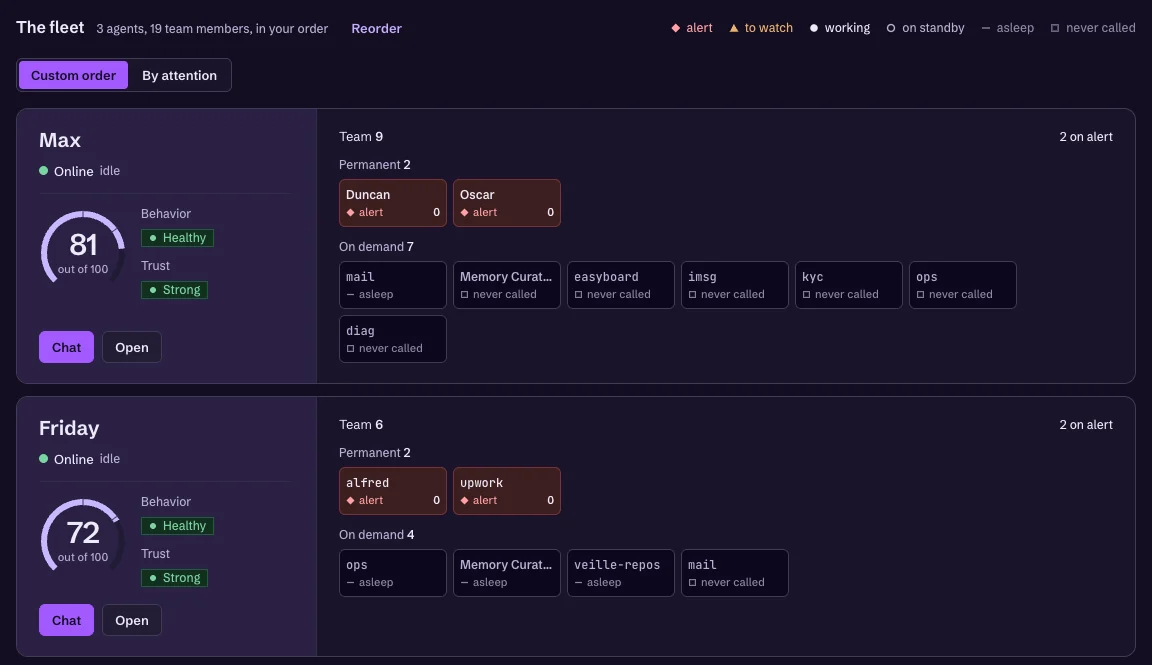This screenshot has width=1152, height=665.
Task: Click the alert diamond on Duncan's card
Action: pos(350,212)
